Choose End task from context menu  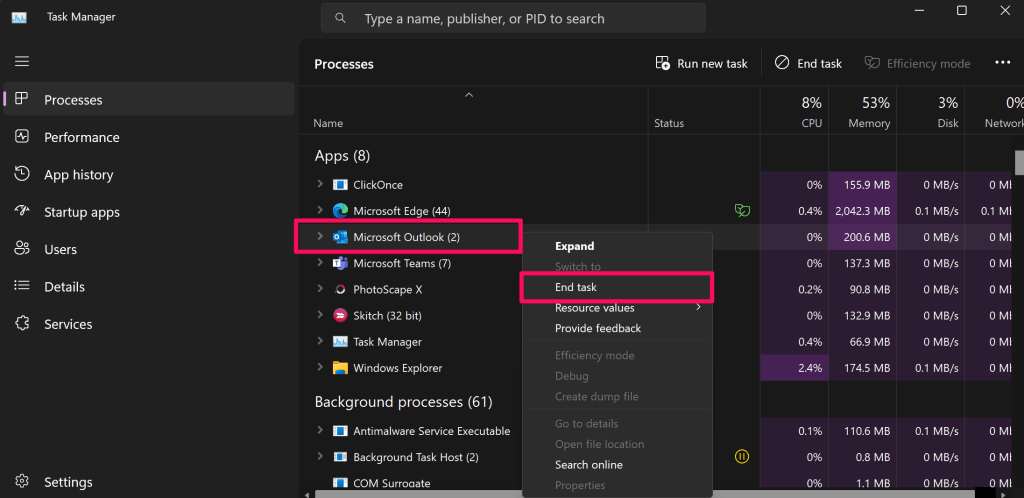tap(576, 287)
